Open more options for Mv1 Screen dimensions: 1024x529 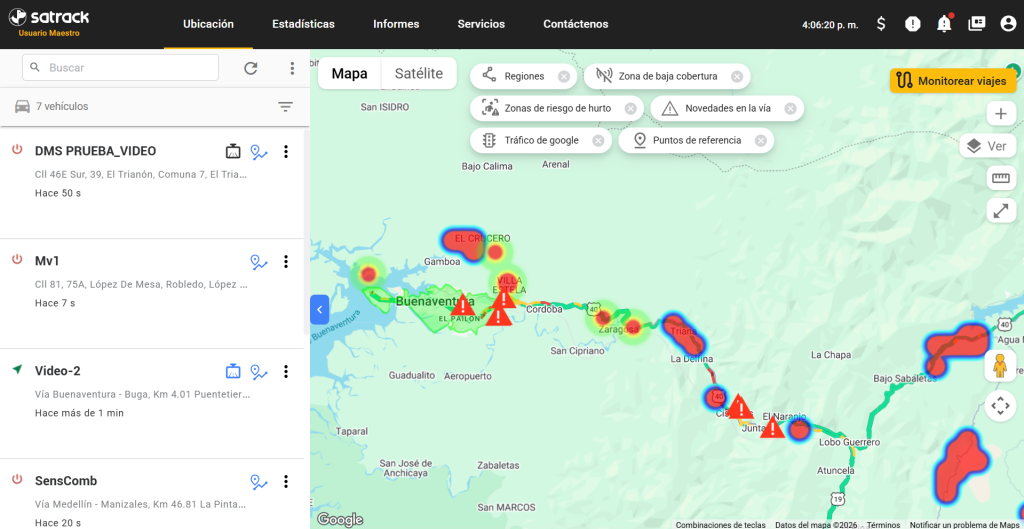point(285,261)
